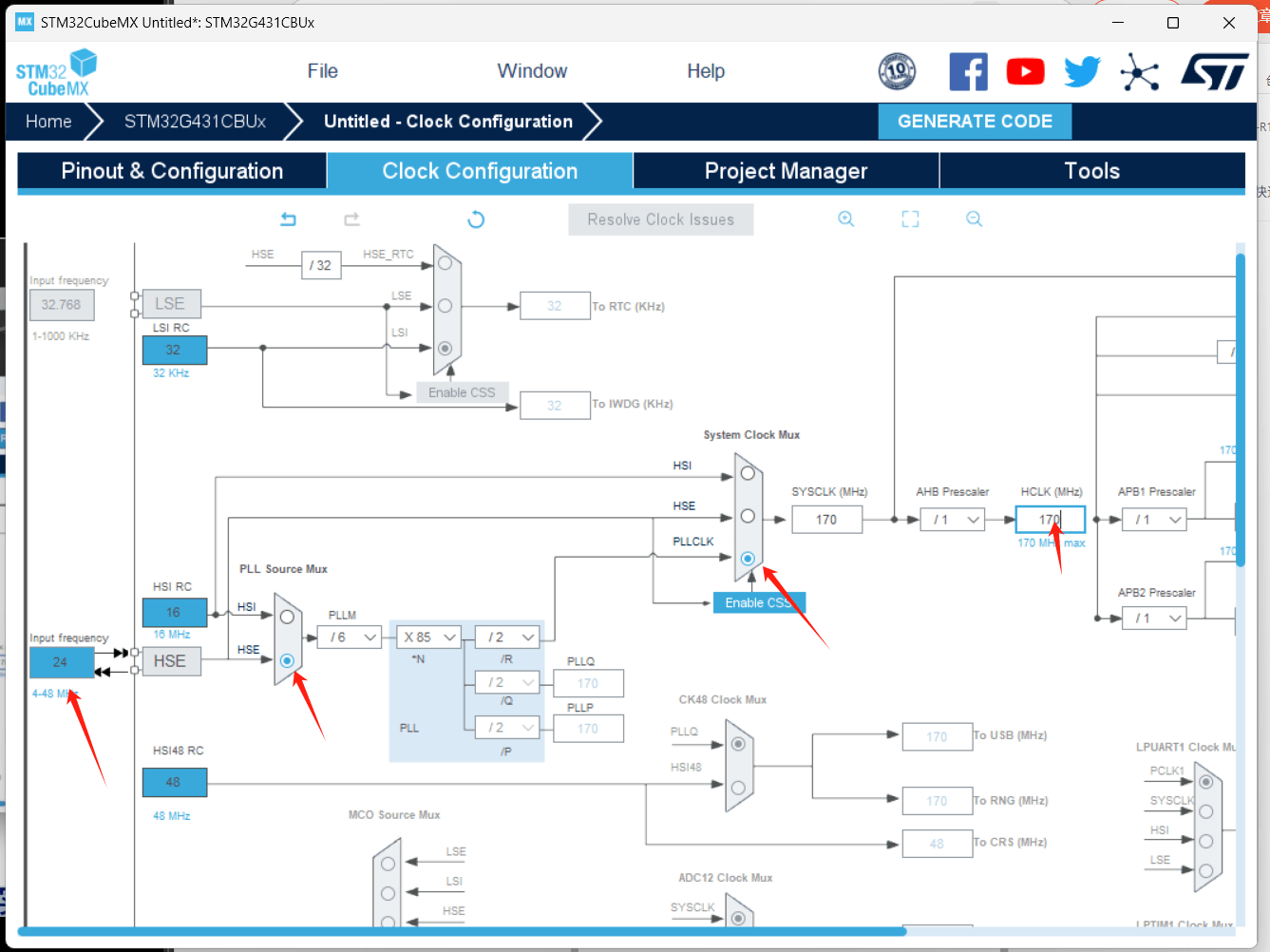The width and height of the screenshot is (1270, 952).
Task: Open the Twitter bird icon
Action: tap(1082, 71)
